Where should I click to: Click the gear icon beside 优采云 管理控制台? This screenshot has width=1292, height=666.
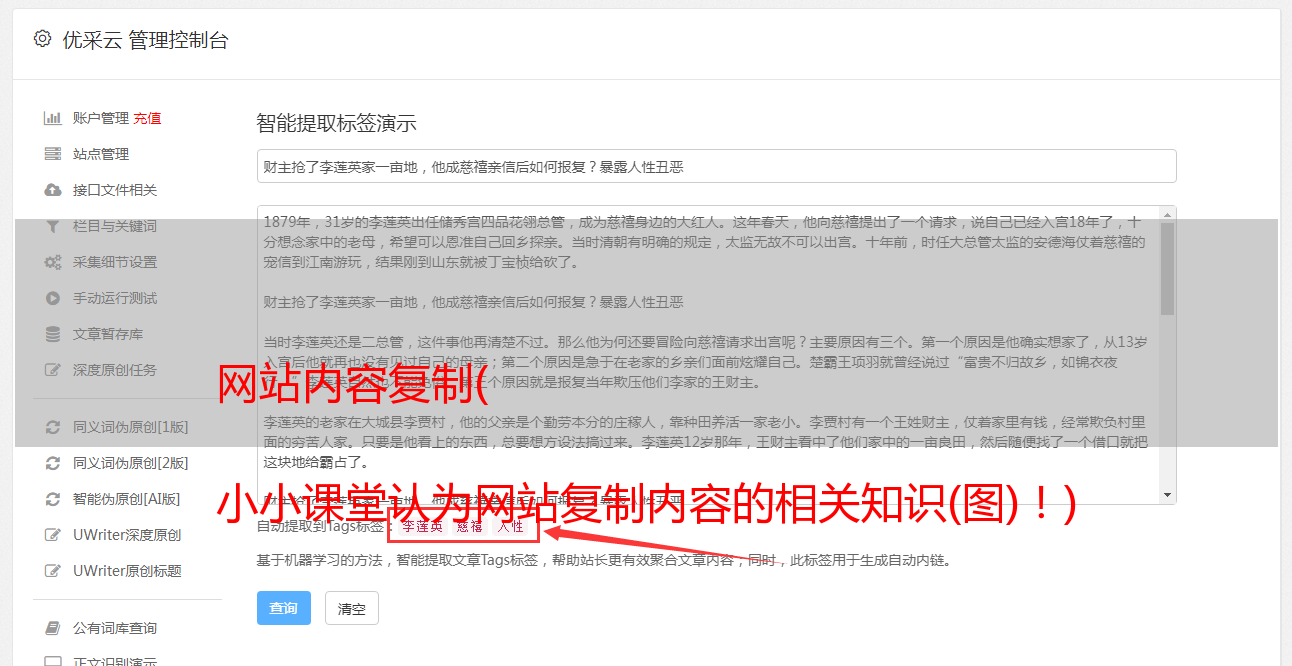coord(42,39)
